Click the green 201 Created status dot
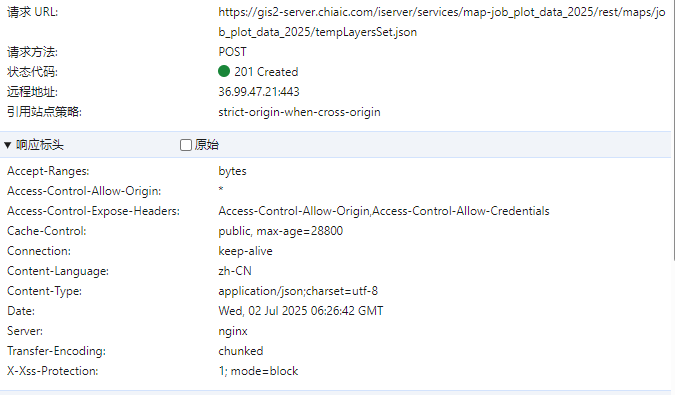The image size is (675, 395). tap(224, 71)
